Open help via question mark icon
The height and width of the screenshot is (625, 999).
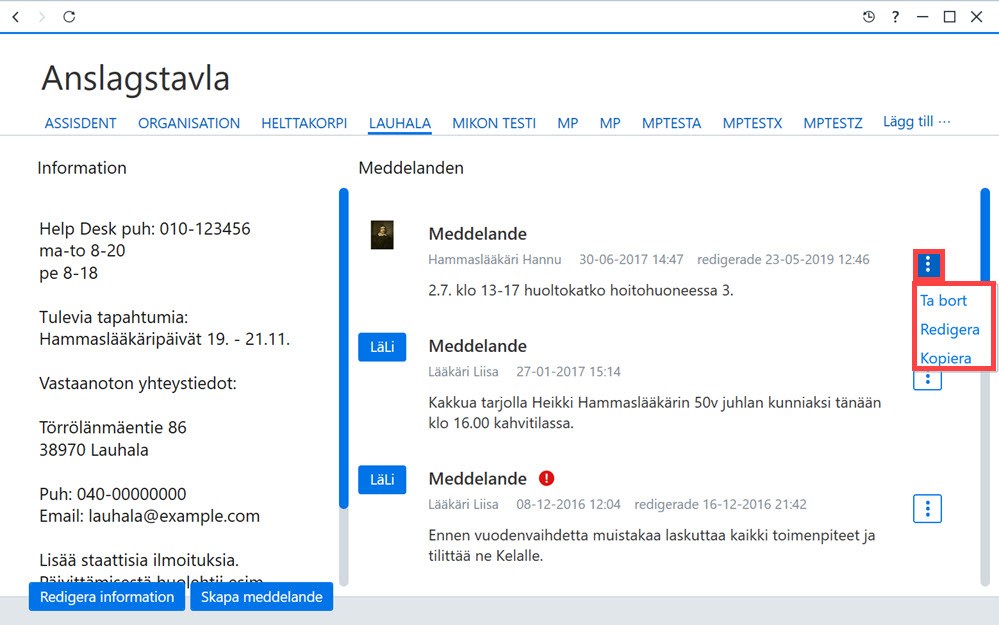pos(895,17)
